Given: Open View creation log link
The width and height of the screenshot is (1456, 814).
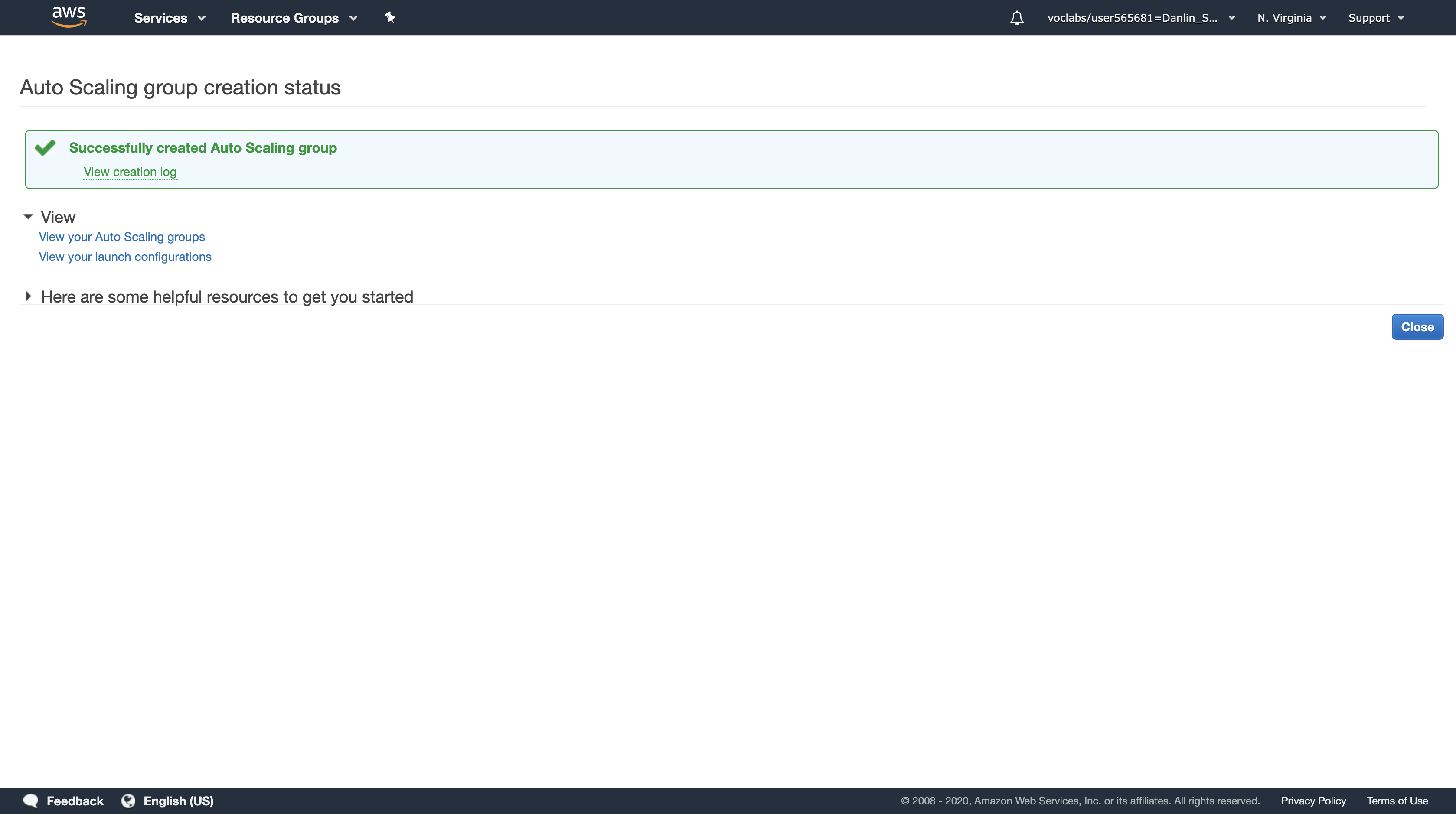Looking at the screenshot, I should 130,172.
